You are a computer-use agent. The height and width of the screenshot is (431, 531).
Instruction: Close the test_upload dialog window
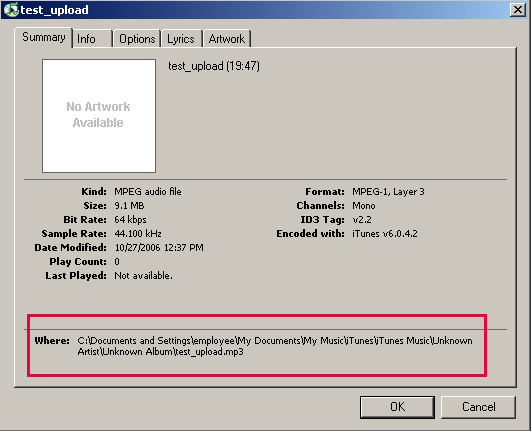click(518, 10)
